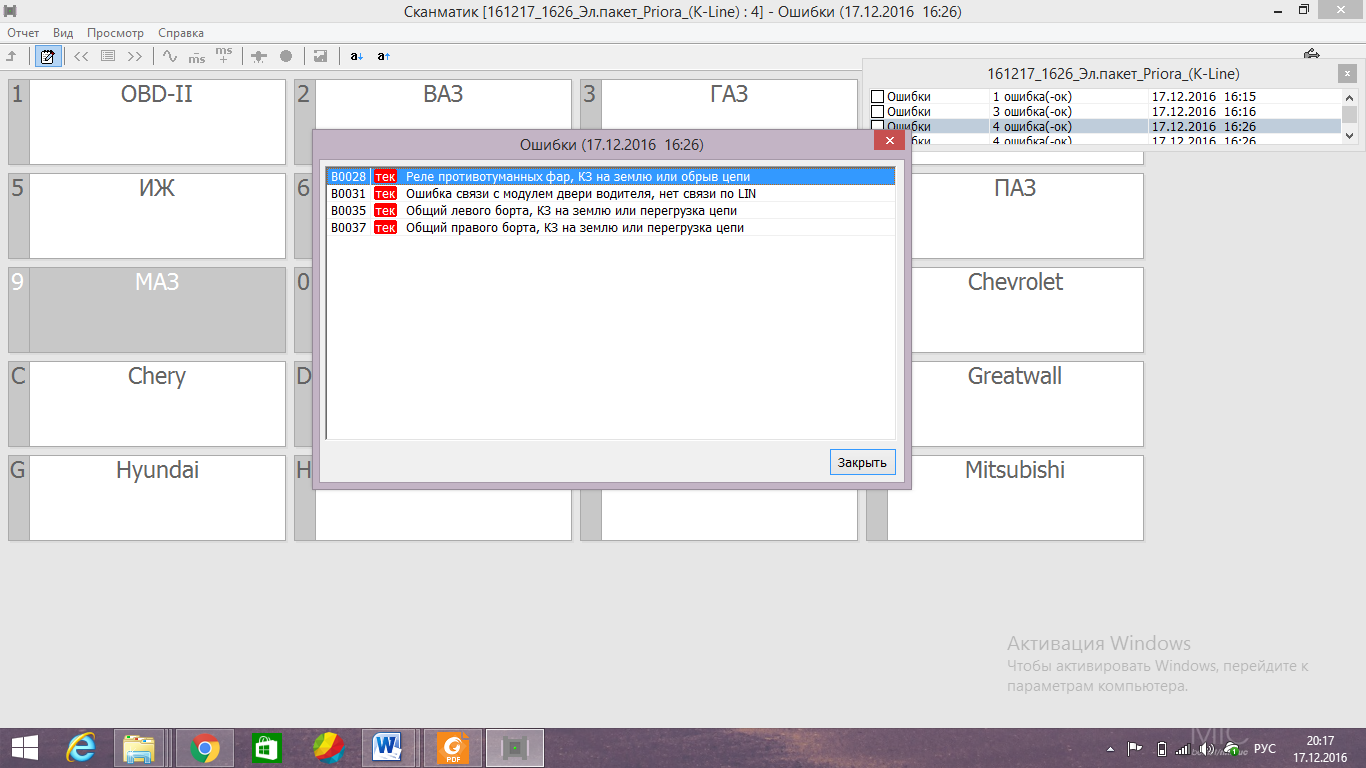The height and width of the screenshot is (768, 1366).
Task: Click the round record icon in toolbar
Action: [285, 56]
